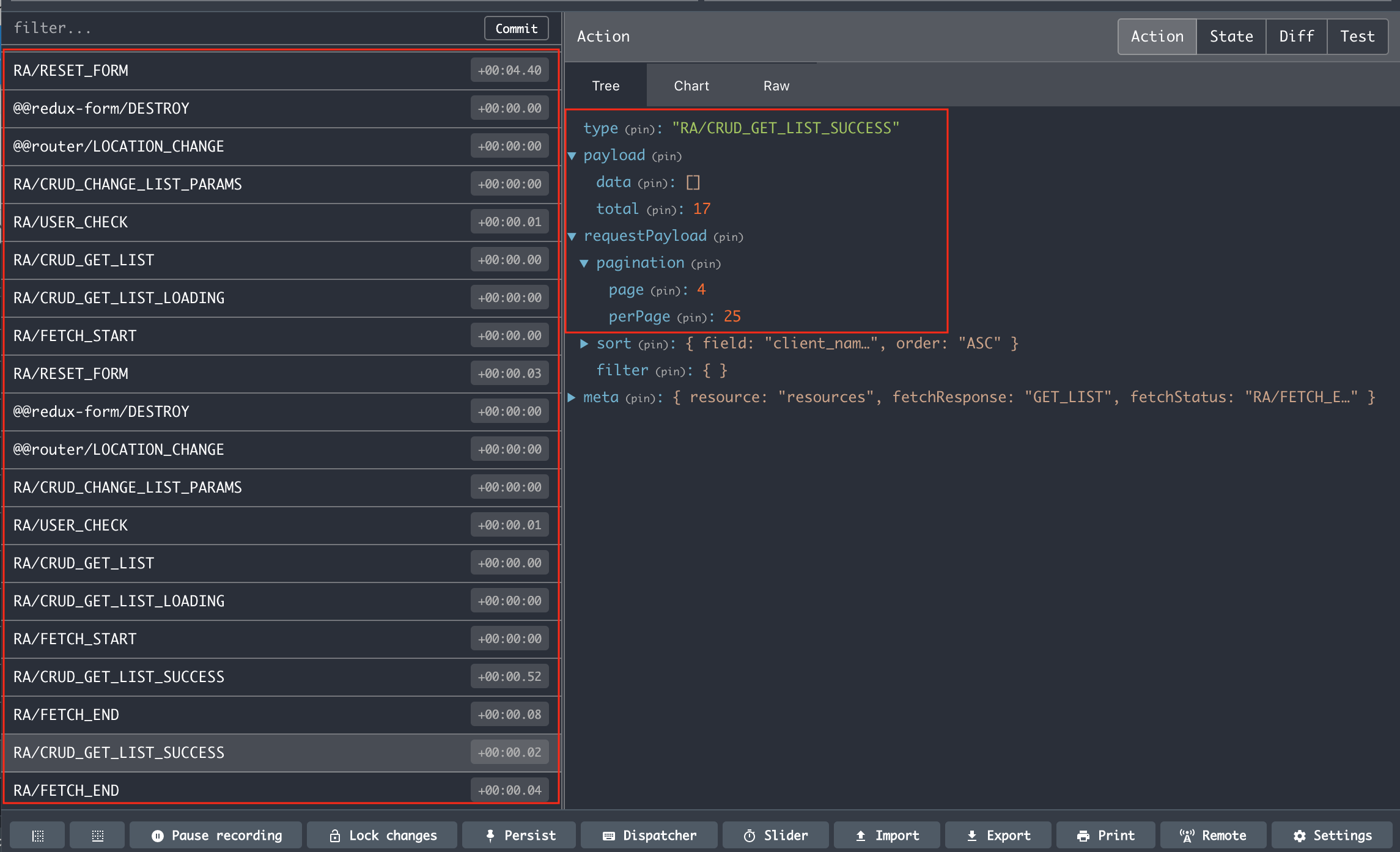Viewport: 1400px width, 852px height.
Task: Switch to the Diff tab
Action: (1295, 36)
